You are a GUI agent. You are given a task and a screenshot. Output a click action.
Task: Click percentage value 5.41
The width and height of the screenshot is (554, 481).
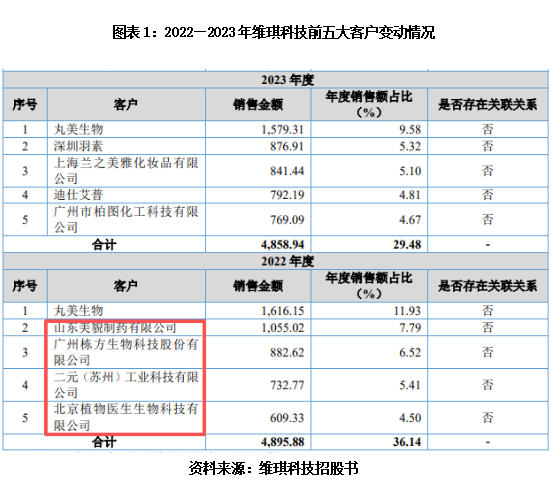coord(410,385)
